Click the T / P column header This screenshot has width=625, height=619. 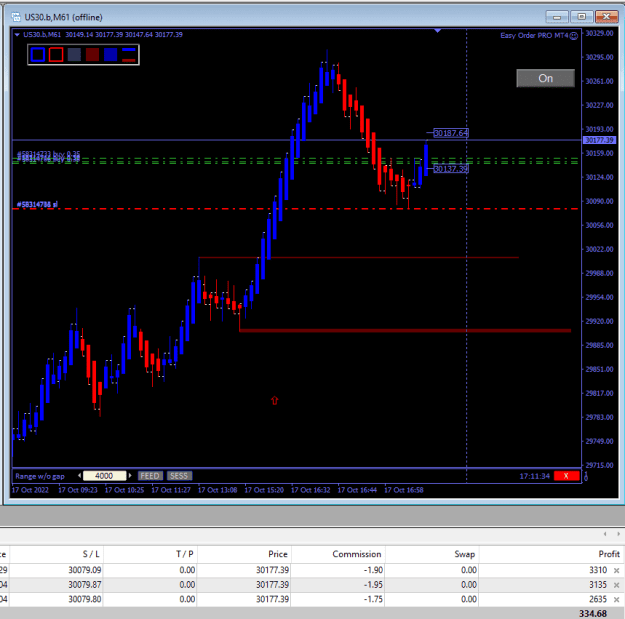coord(185,554)
